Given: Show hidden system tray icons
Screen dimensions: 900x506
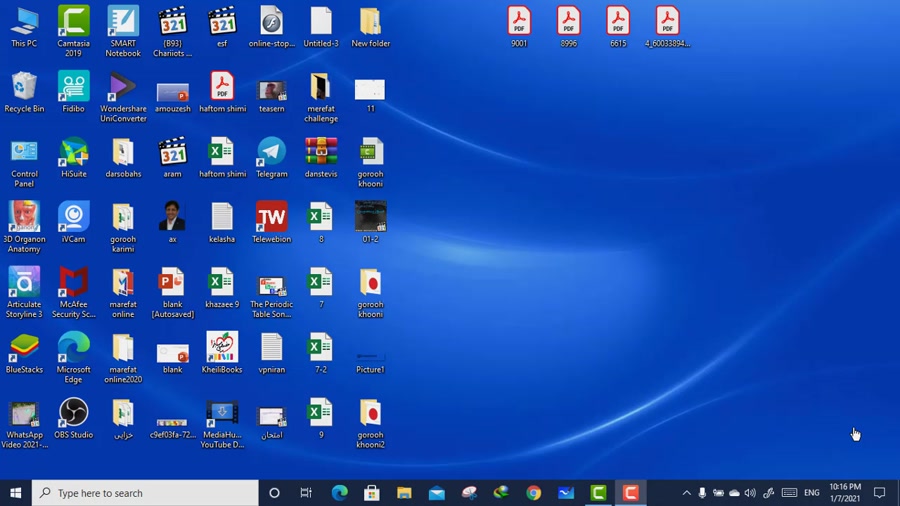Looking at the screenshot, I should pos(686,493).
